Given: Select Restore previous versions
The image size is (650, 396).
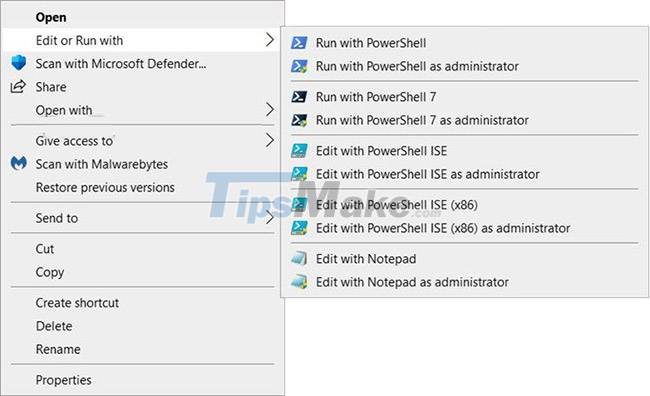Looking at the screenshot, I should (142, 187).
